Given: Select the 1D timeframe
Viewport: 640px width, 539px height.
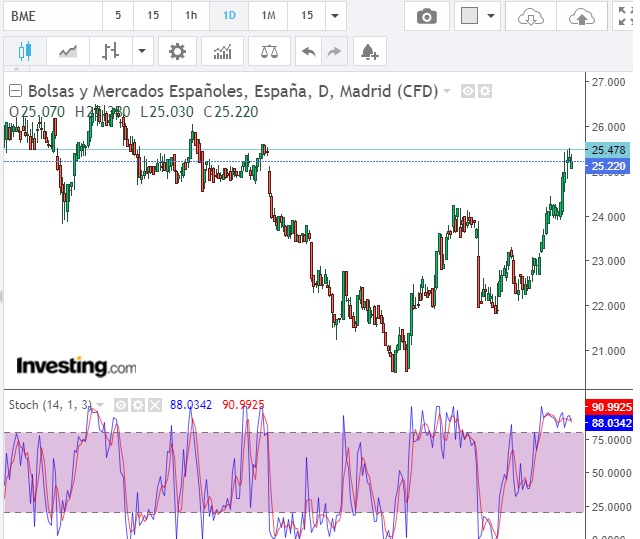Looking at the screenshot, I should pyautogui.click(x=229, y=16).
